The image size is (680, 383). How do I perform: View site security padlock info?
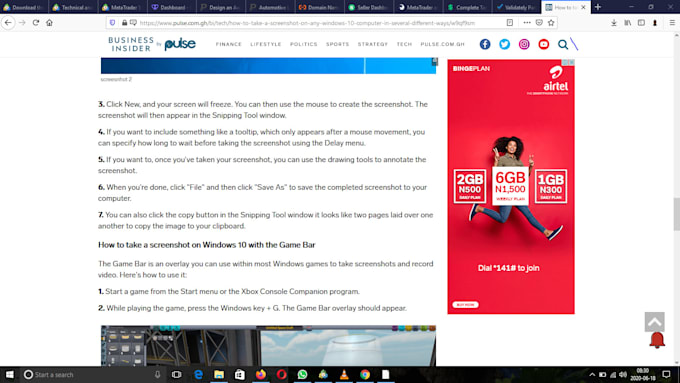point(124,23)
